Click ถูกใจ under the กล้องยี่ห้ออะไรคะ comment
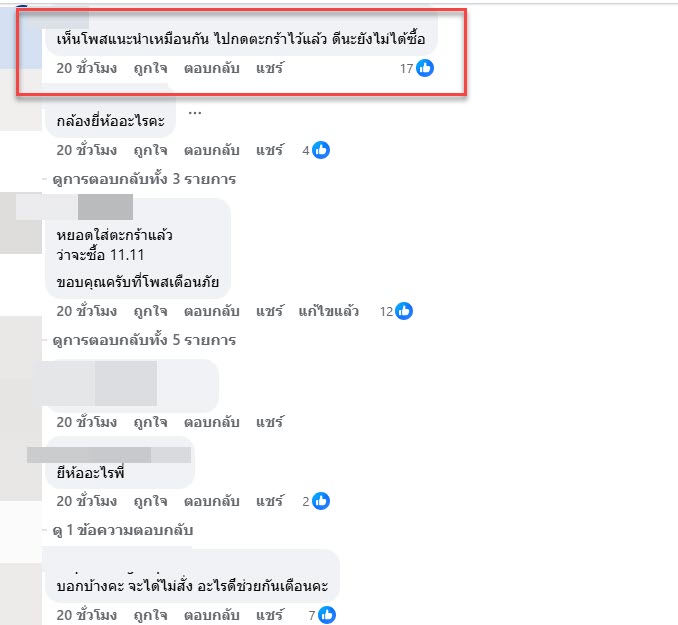Image resolution: width=678 pixels, height=625 pixels. click(x=150, y=150)
